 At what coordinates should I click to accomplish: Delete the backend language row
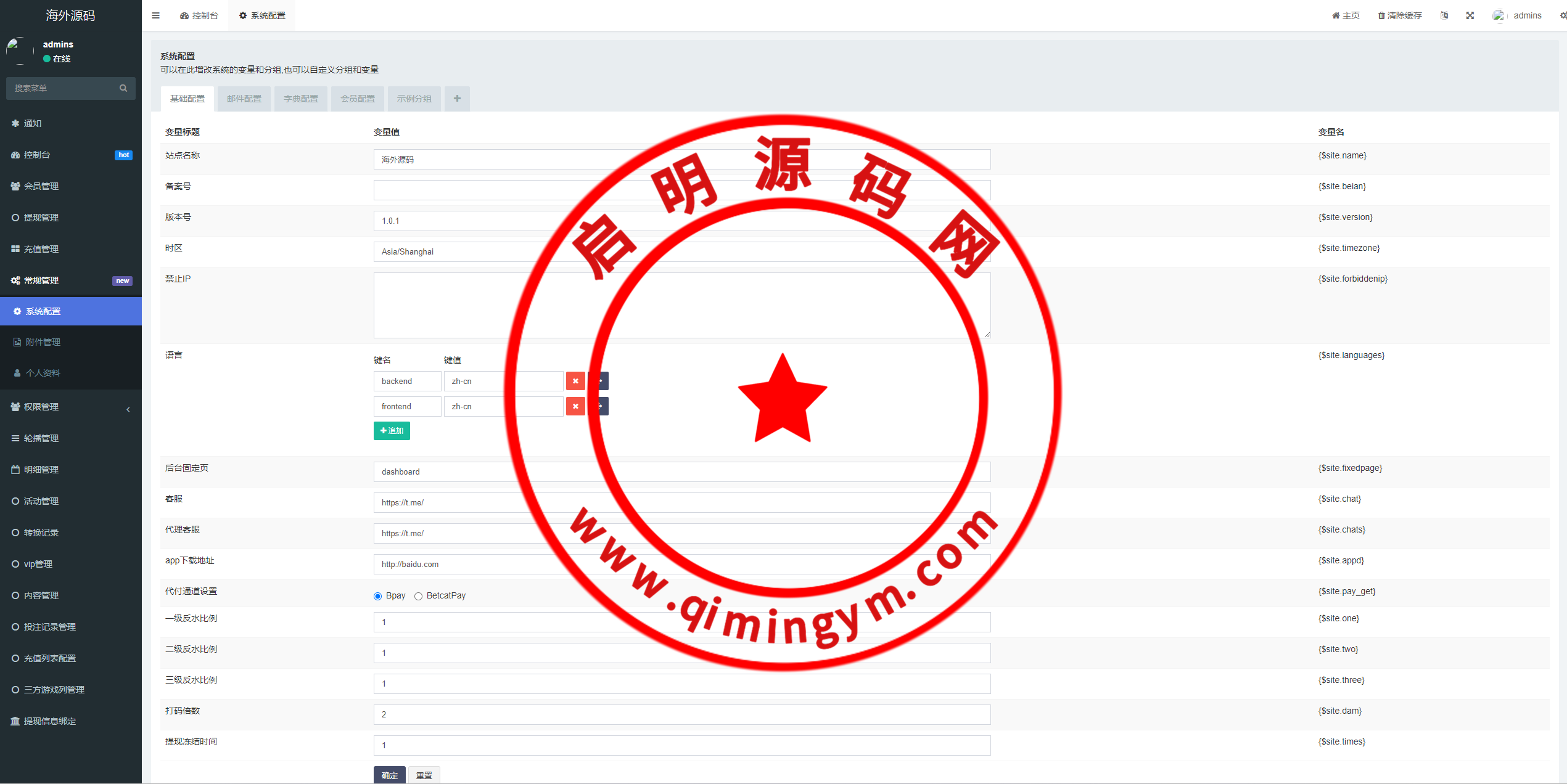pyautogui.click(x=575, y=381)
